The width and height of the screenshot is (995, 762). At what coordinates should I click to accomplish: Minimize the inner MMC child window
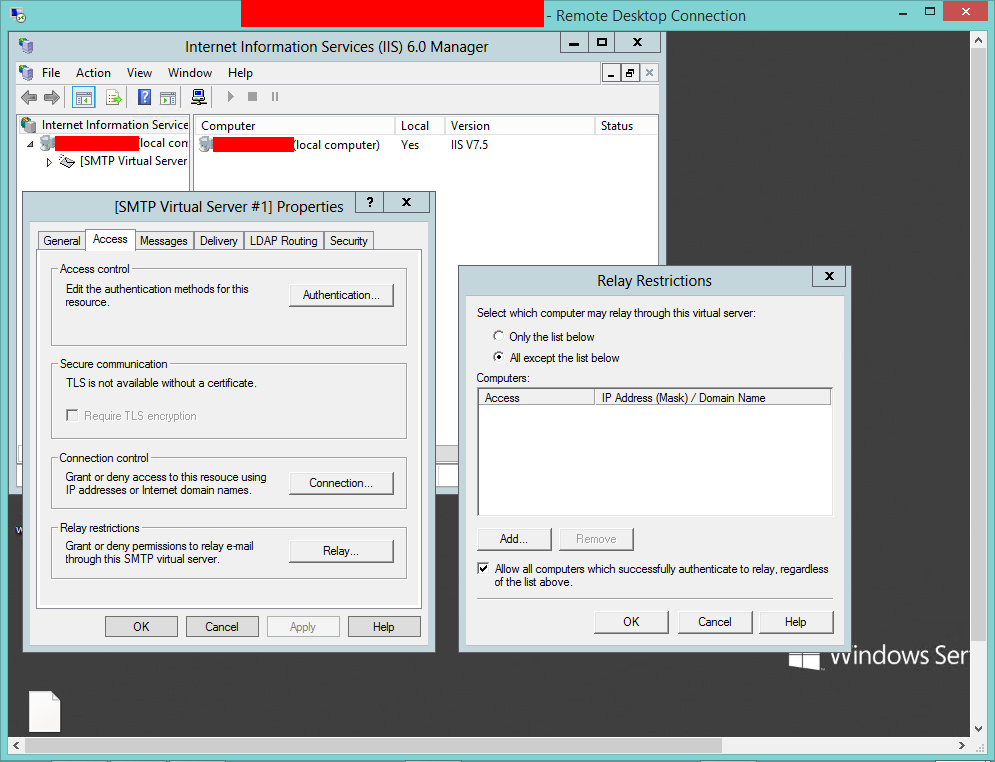[x=611, y=73]
